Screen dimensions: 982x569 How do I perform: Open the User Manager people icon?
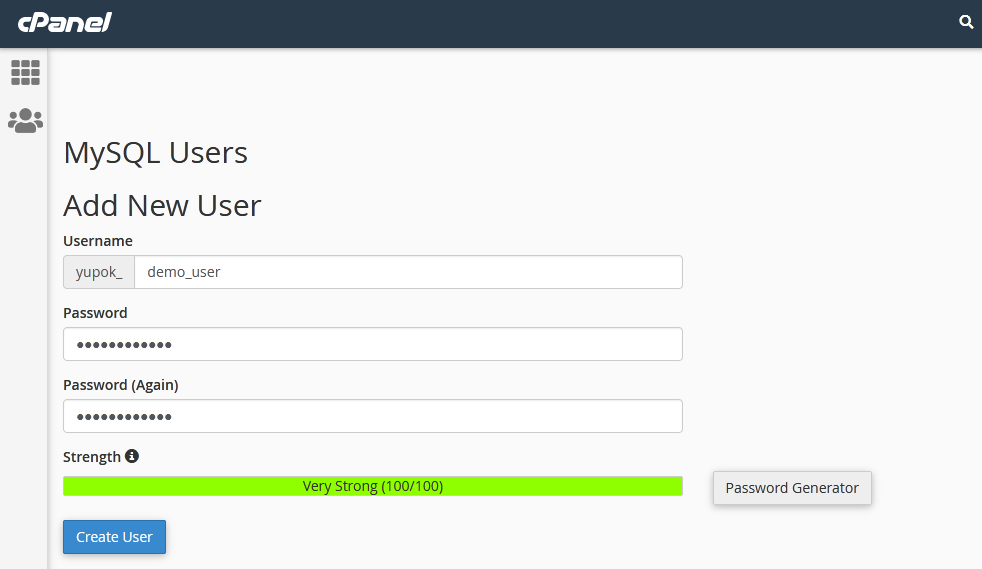click(25, 121)
